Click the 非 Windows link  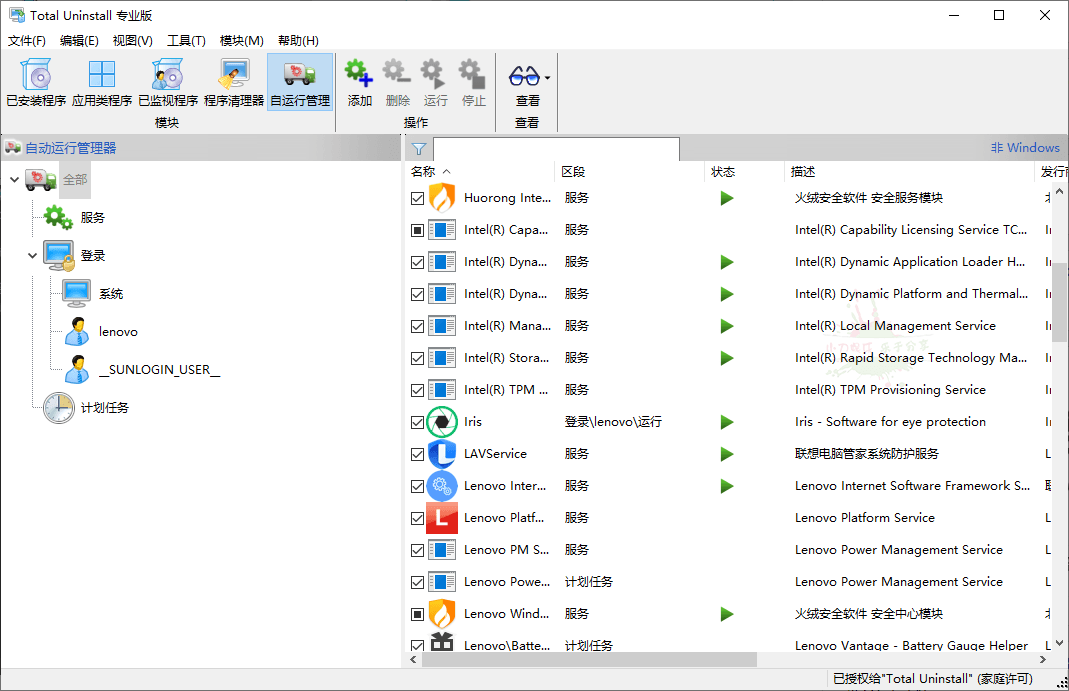(1024, 147)
